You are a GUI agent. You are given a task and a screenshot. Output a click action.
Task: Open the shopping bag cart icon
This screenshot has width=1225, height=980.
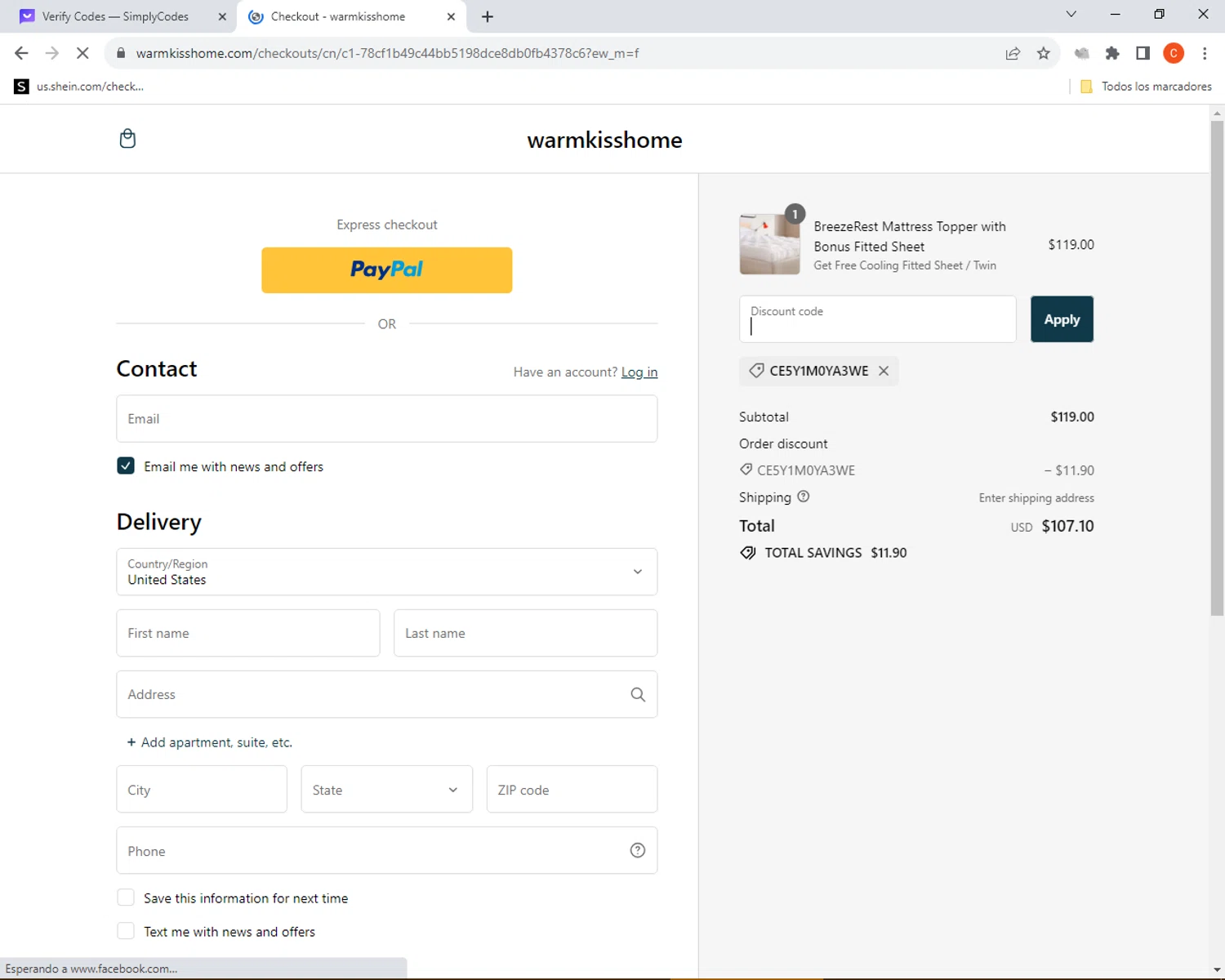click(127, 139)
